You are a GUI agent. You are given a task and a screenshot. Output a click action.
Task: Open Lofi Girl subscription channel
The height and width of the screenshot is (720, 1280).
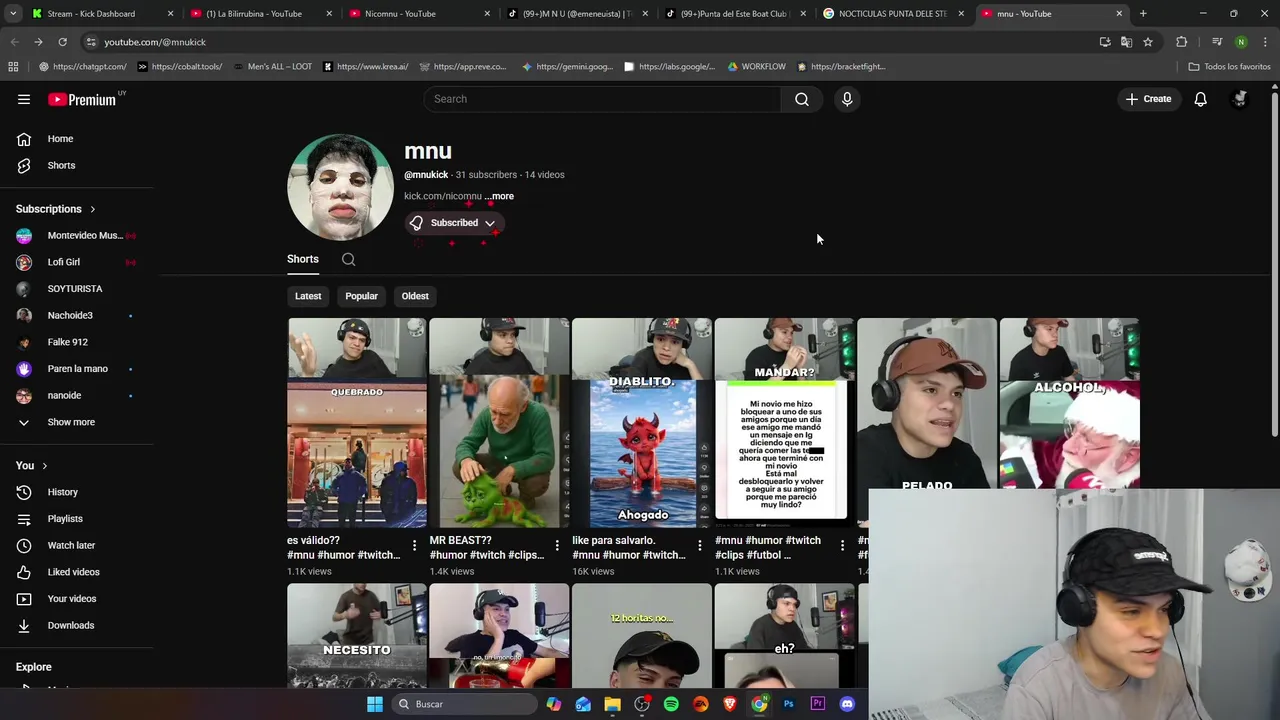pos(75,262)
